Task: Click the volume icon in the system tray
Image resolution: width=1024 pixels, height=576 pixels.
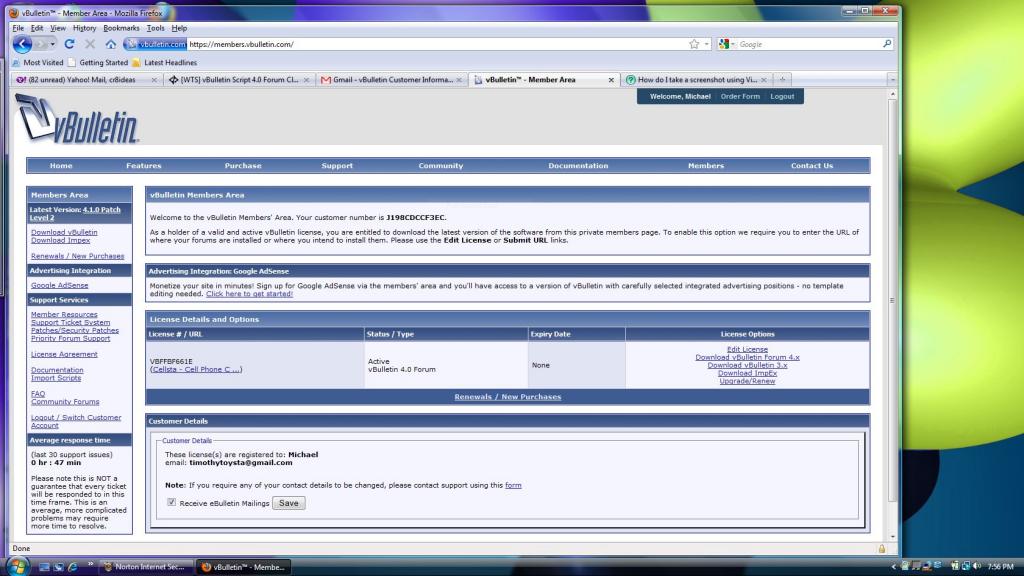Action: [x=977, y=566]
